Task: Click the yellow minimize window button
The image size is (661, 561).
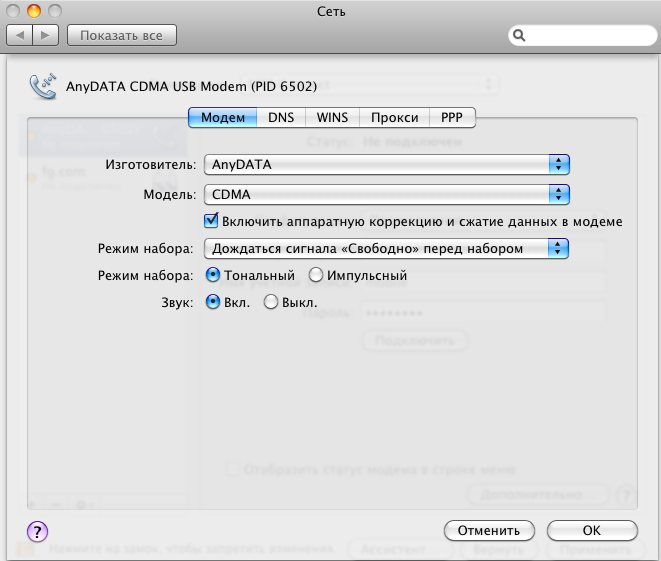Action: click(x=34, y=11)
